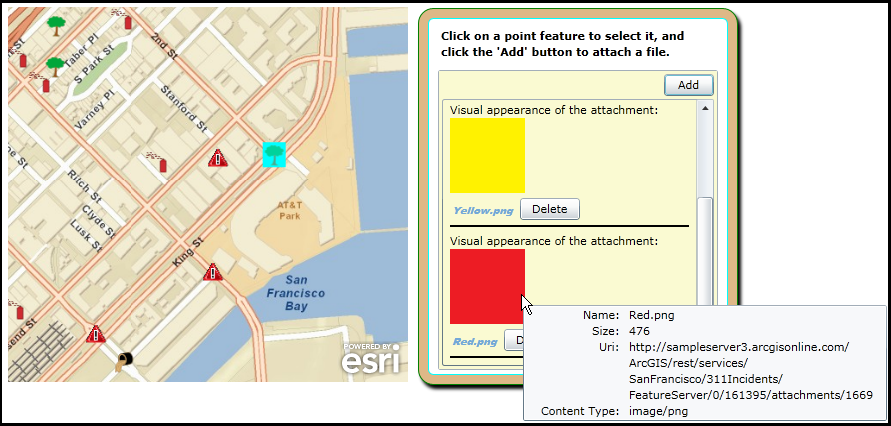Click the 'Click on a point feature' instruction text

[563, 44]
